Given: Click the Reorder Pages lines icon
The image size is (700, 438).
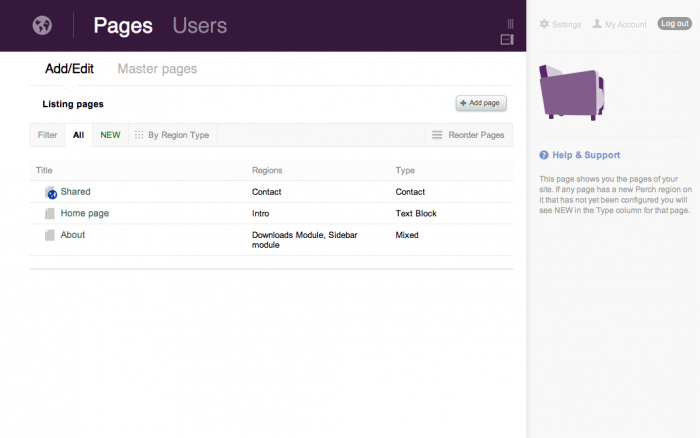Looking at the screenshot, I should [x=437, y=134].
